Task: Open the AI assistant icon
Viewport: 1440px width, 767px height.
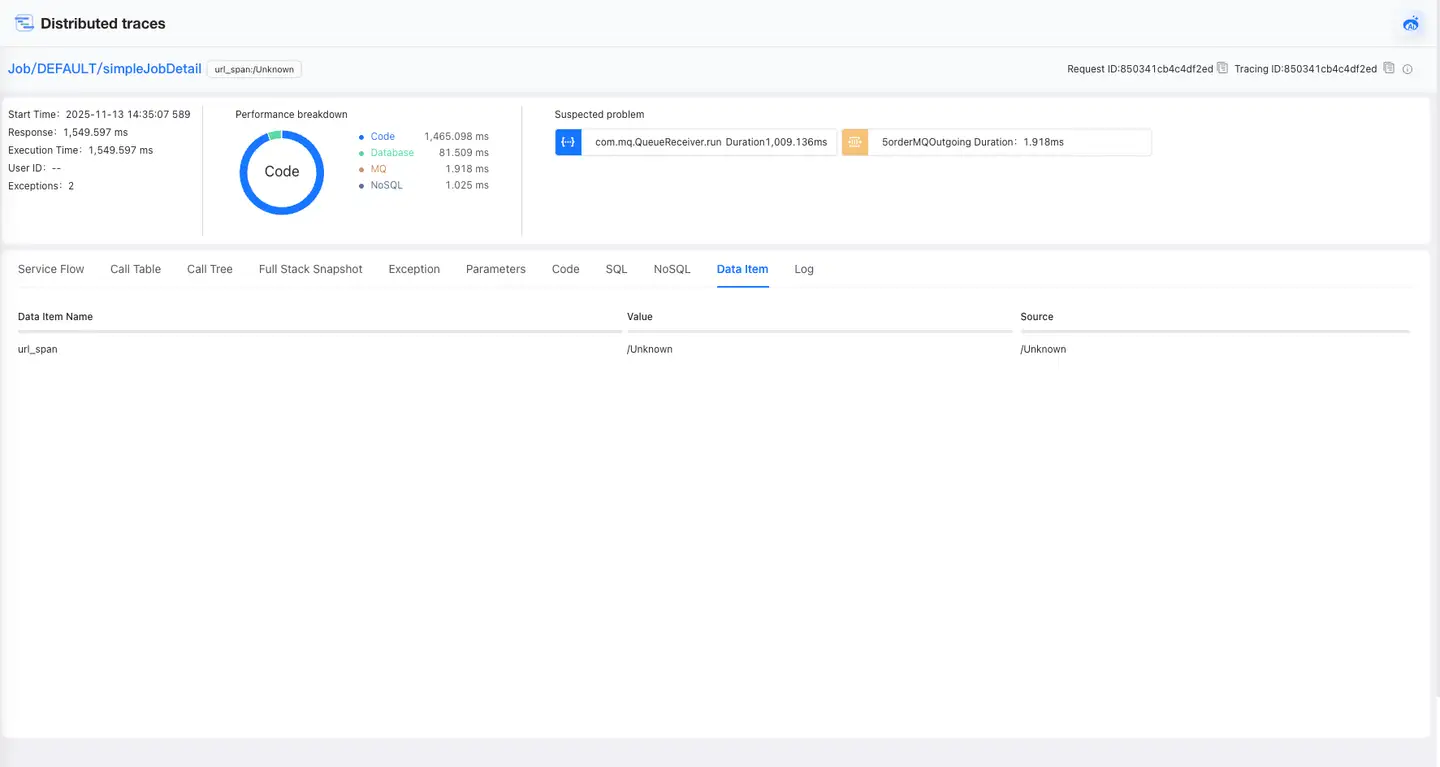Action: [1411, 23]
